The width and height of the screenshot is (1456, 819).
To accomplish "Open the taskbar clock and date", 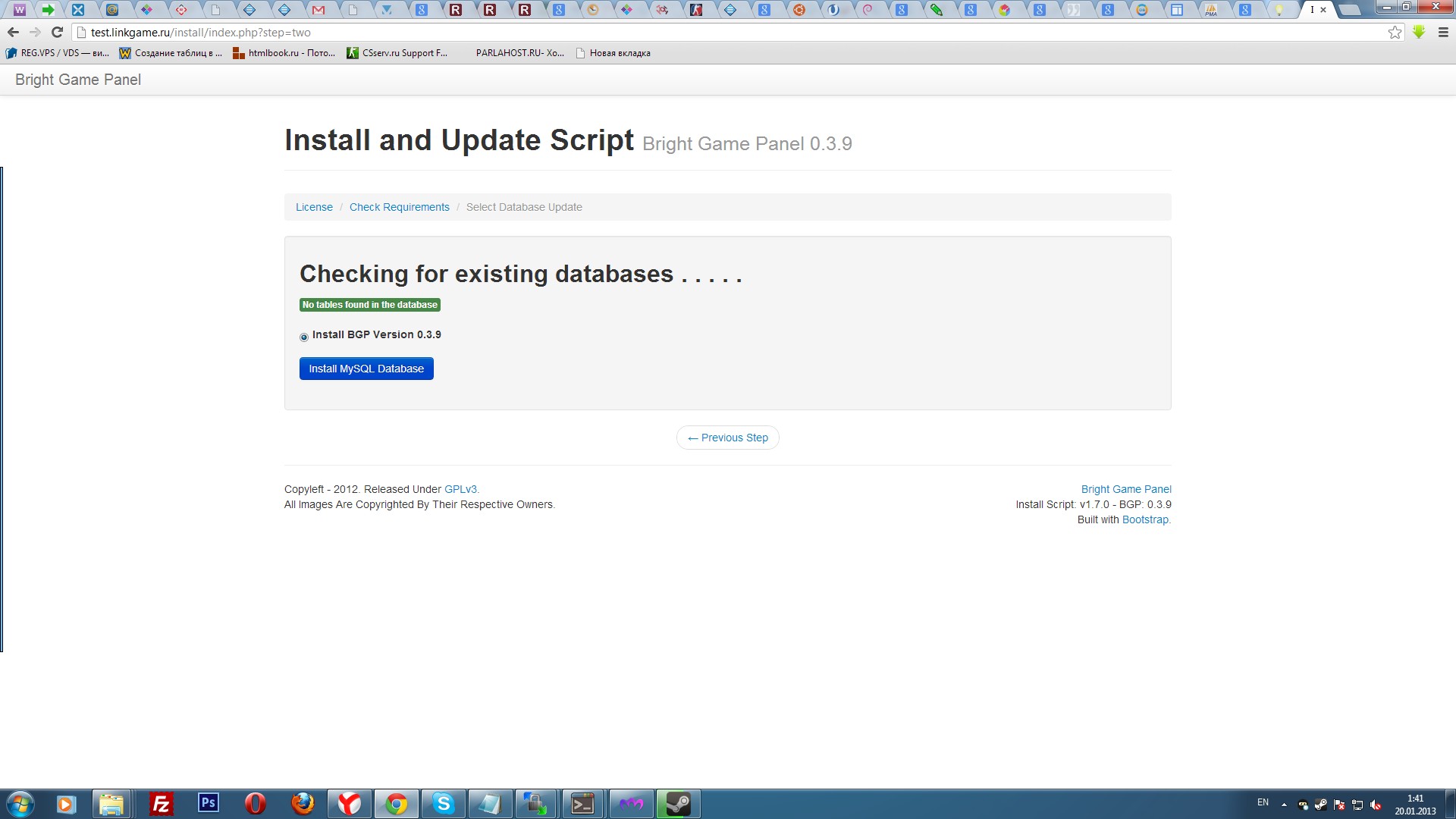I will click(1415, 805).
